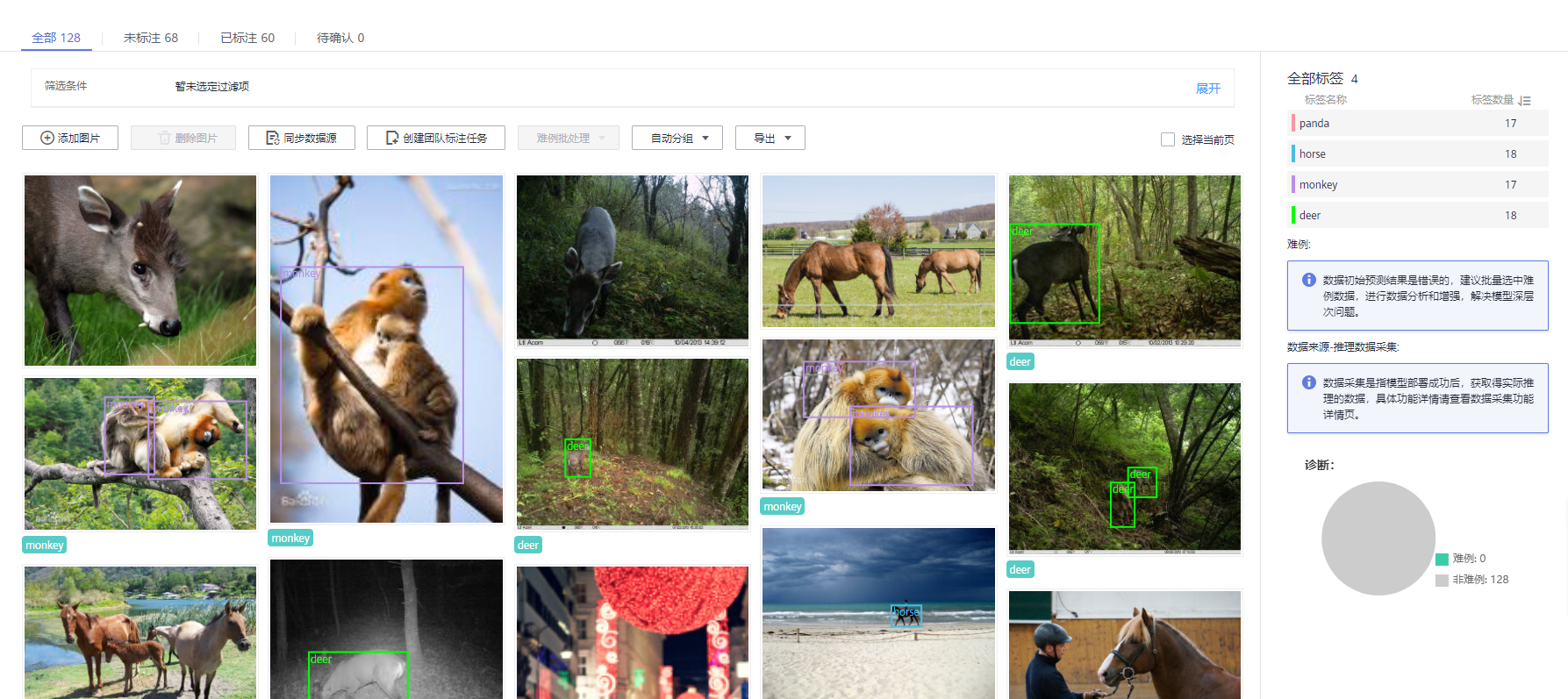Select the panda label row

point(1417,123)
